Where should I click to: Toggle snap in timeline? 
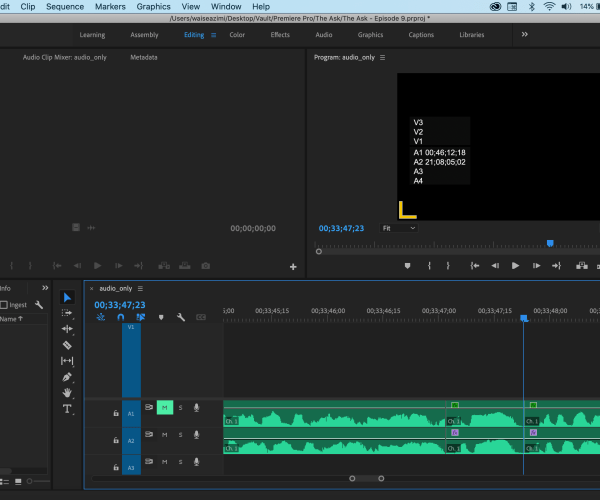[x=120, y=317]
